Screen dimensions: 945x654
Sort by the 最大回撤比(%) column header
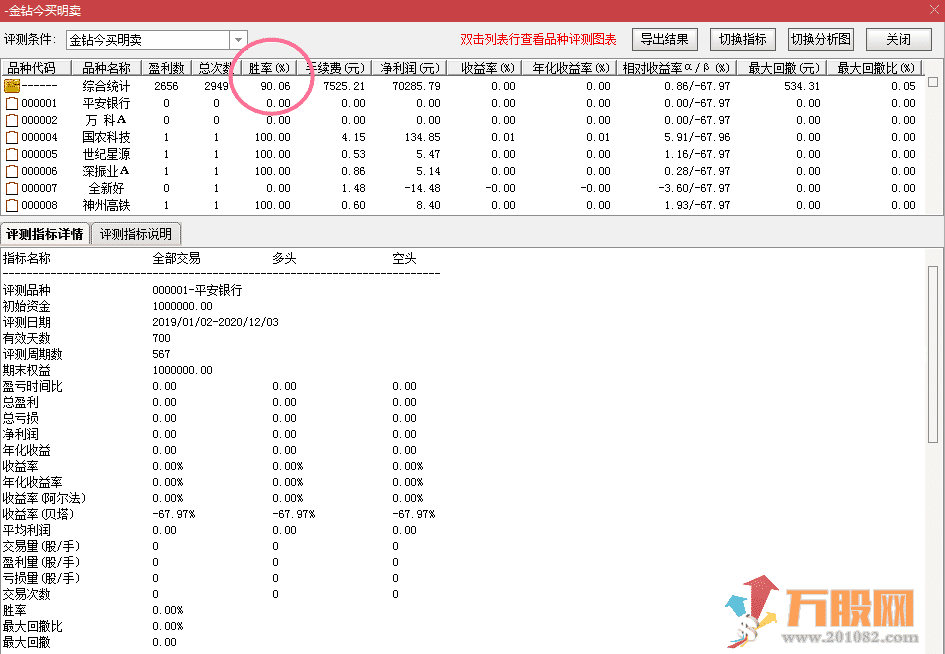[875, 68]
